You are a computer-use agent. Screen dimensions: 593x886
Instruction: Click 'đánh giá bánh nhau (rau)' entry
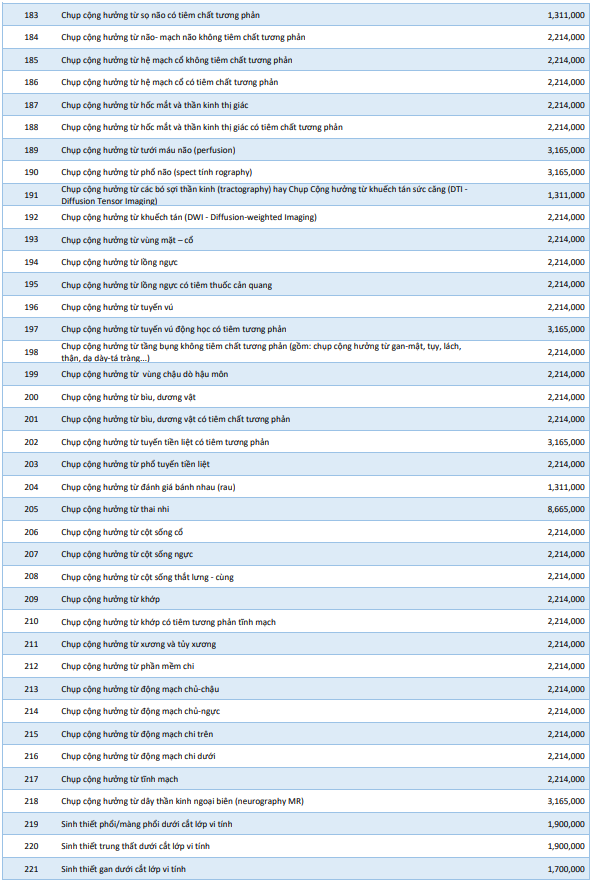point(148,487)
